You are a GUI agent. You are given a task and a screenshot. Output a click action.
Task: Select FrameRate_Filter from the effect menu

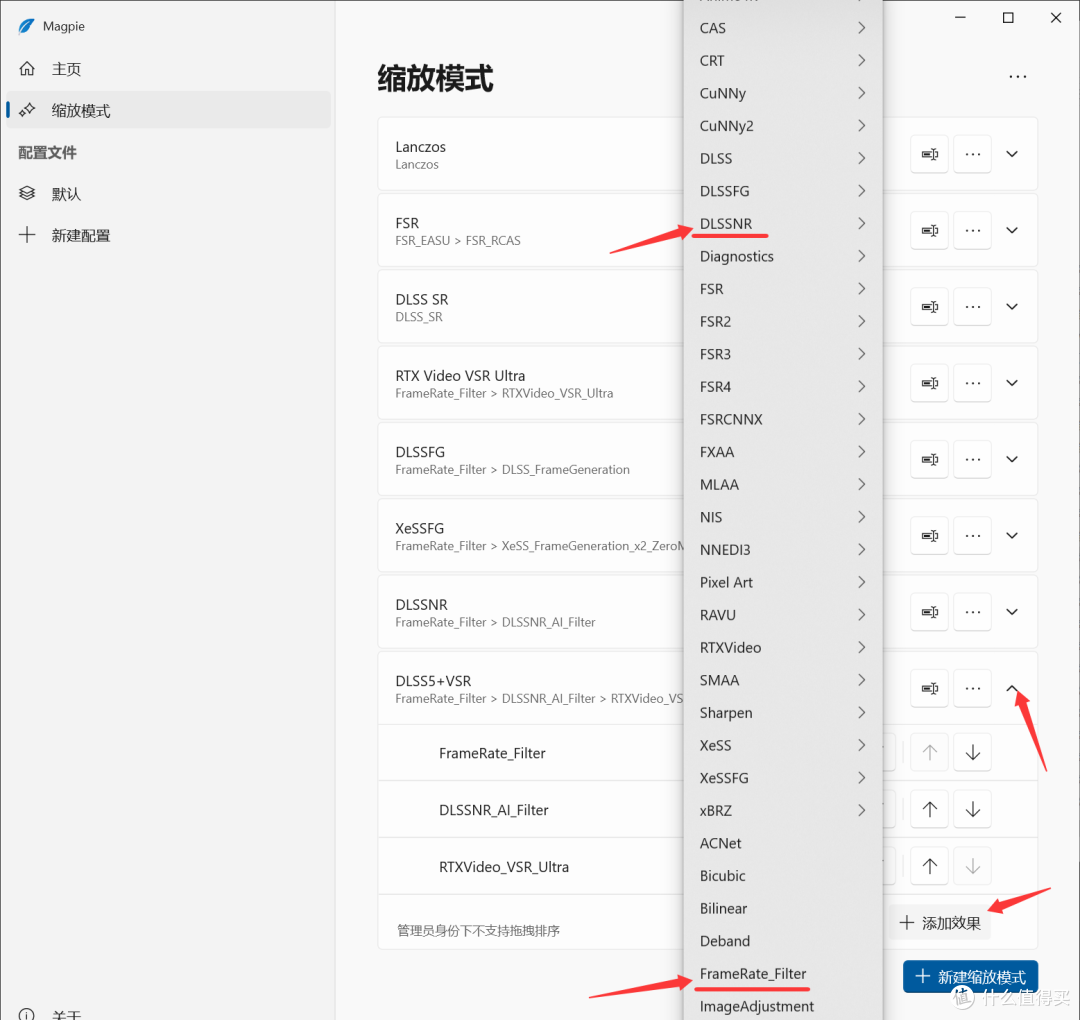point(783,974)
